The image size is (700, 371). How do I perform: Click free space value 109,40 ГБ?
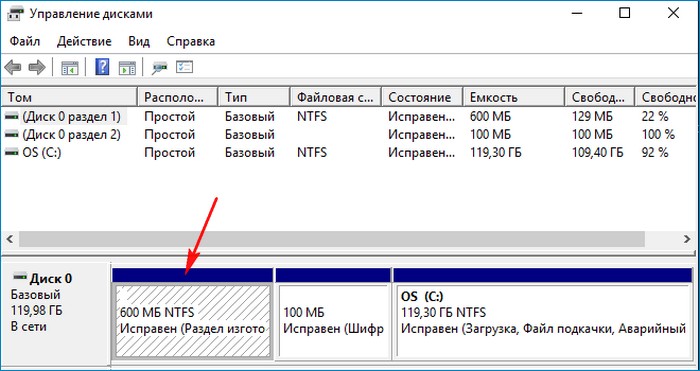598,153
